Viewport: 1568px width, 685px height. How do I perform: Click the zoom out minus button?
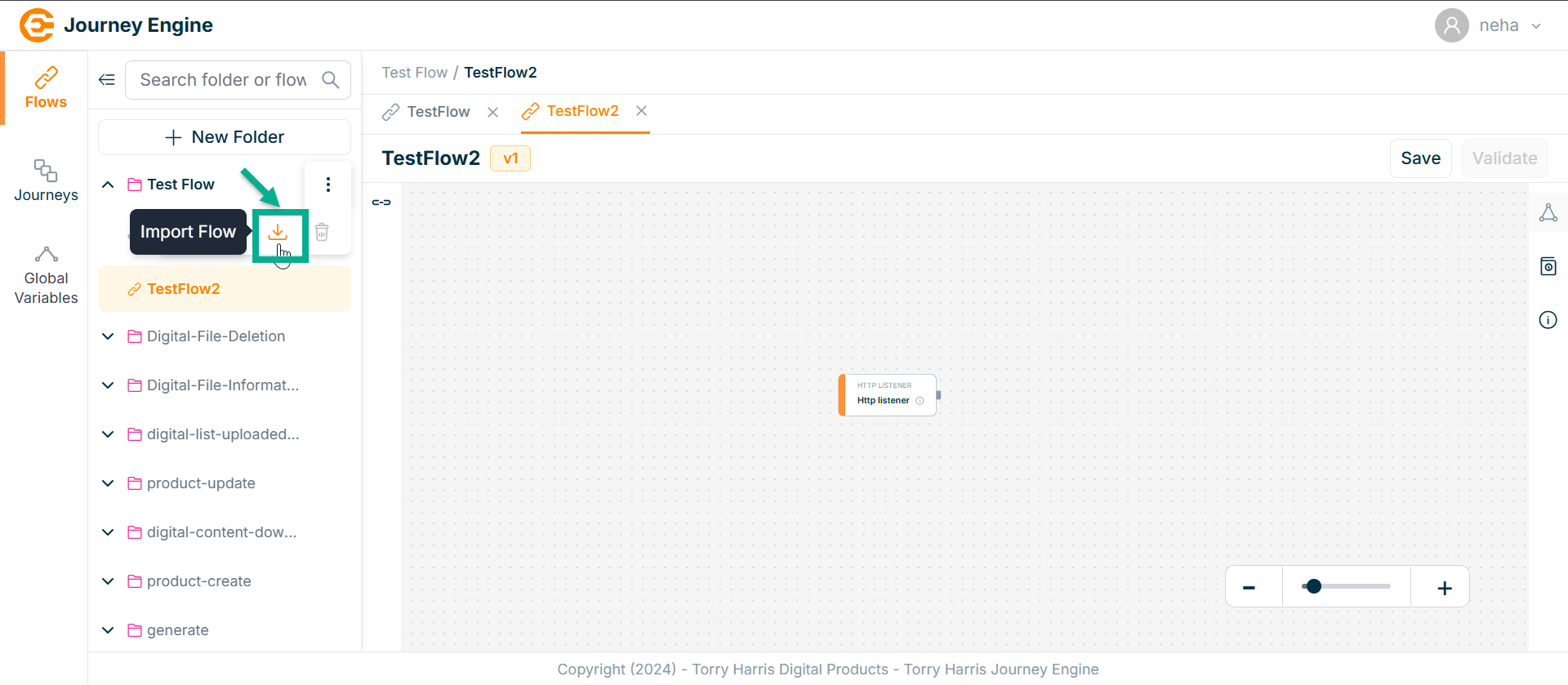pyautogui.click(x=1249, y=588)
